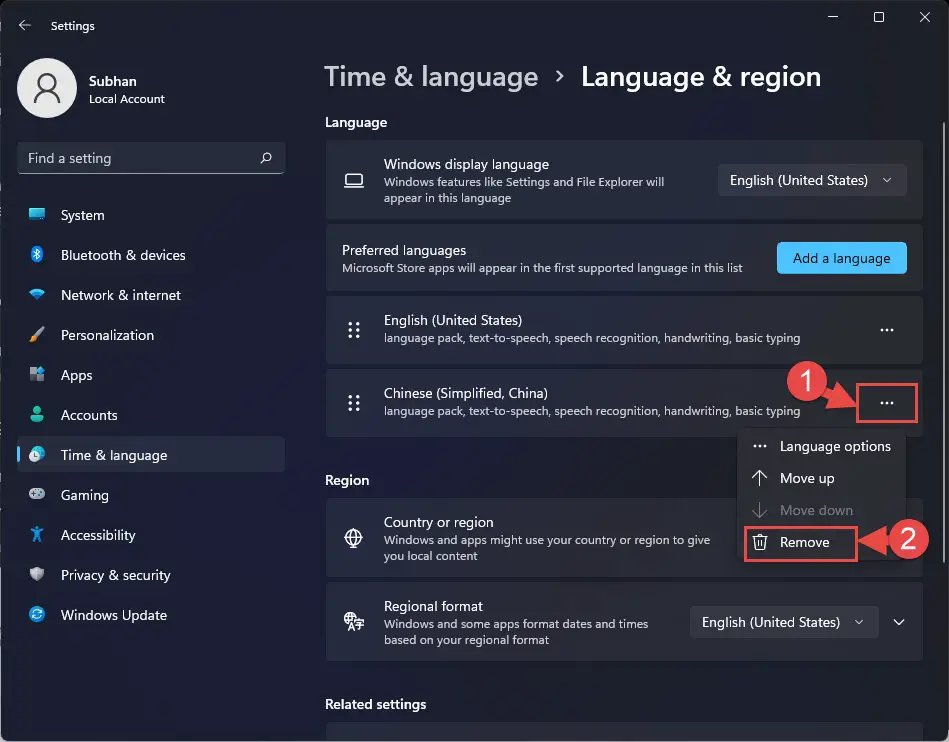Screen dimensions: 949x742
Task: Grab the drag handle for English (United States)
Action: point(354,330)
